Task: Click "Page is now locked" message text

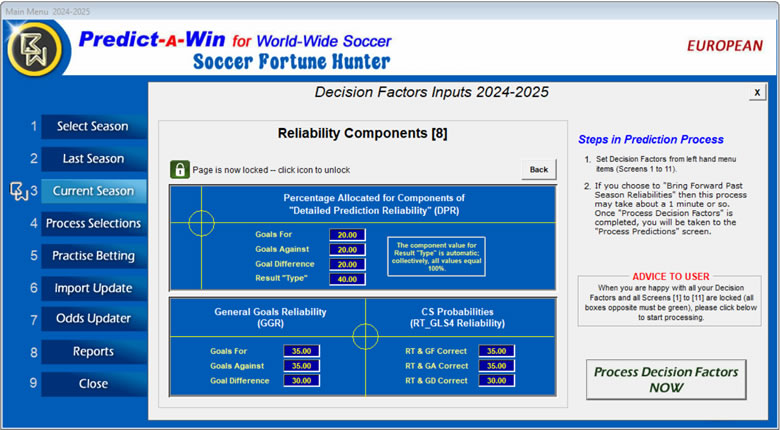Action: (271, 170)
